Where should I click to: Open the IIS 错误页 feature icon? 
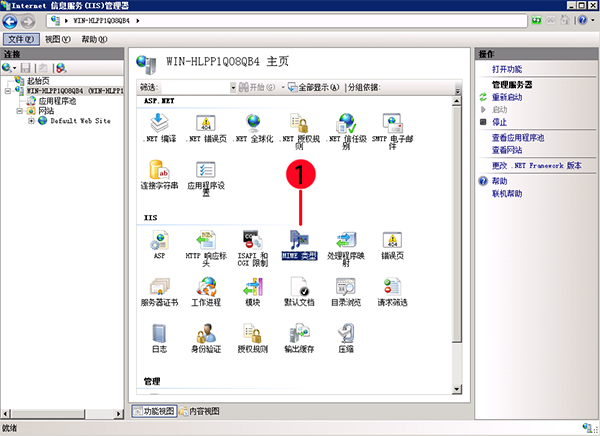[x=393, y=245]
